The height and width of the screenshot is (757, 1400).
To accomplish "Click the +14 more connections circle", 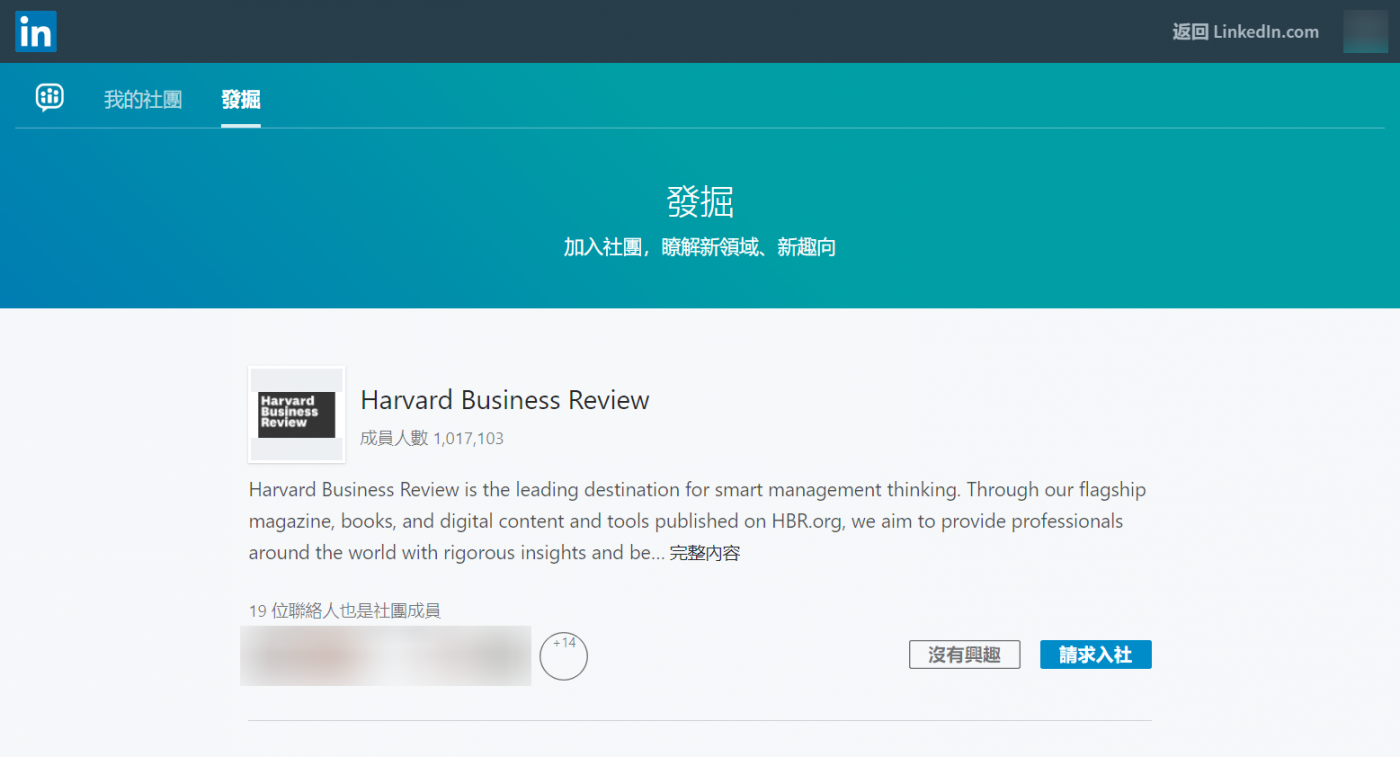I will 564,656.
